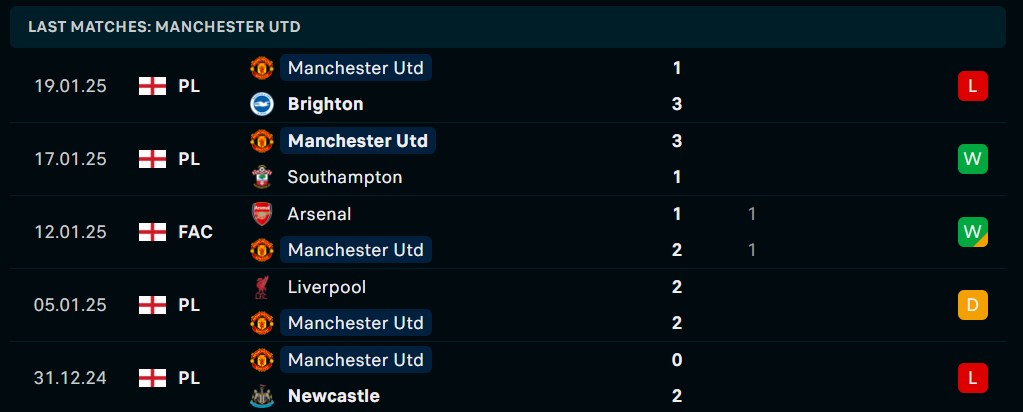The image size is (1023, 412).
Task: Open the Brighton team link
Action: coord(325,104)
